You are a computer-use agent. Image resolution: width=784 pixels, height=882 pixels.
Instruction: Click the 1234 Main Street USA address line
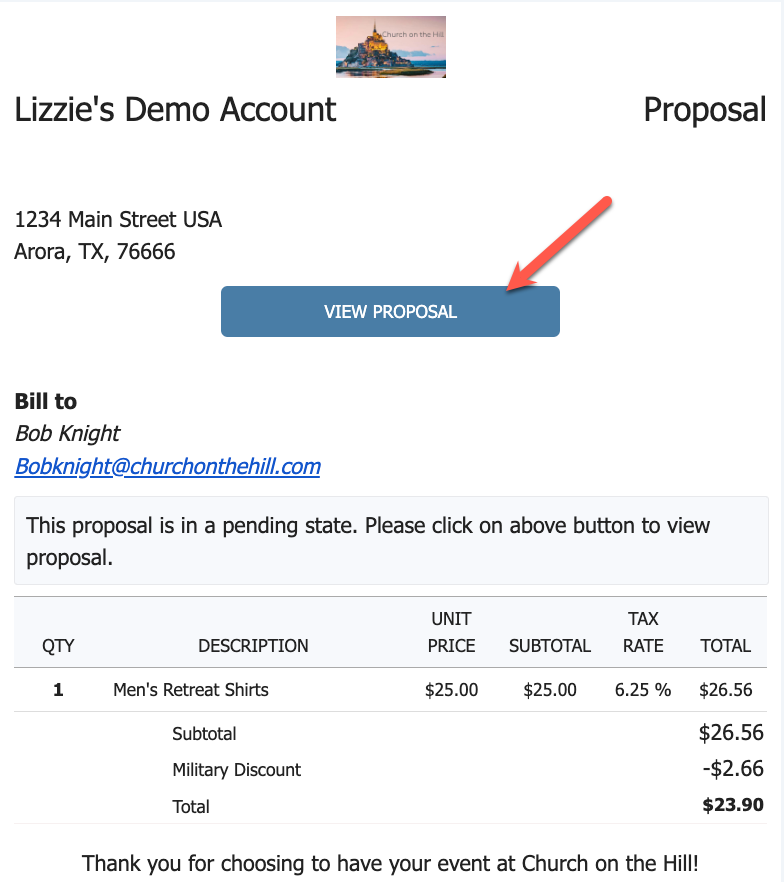118,220
